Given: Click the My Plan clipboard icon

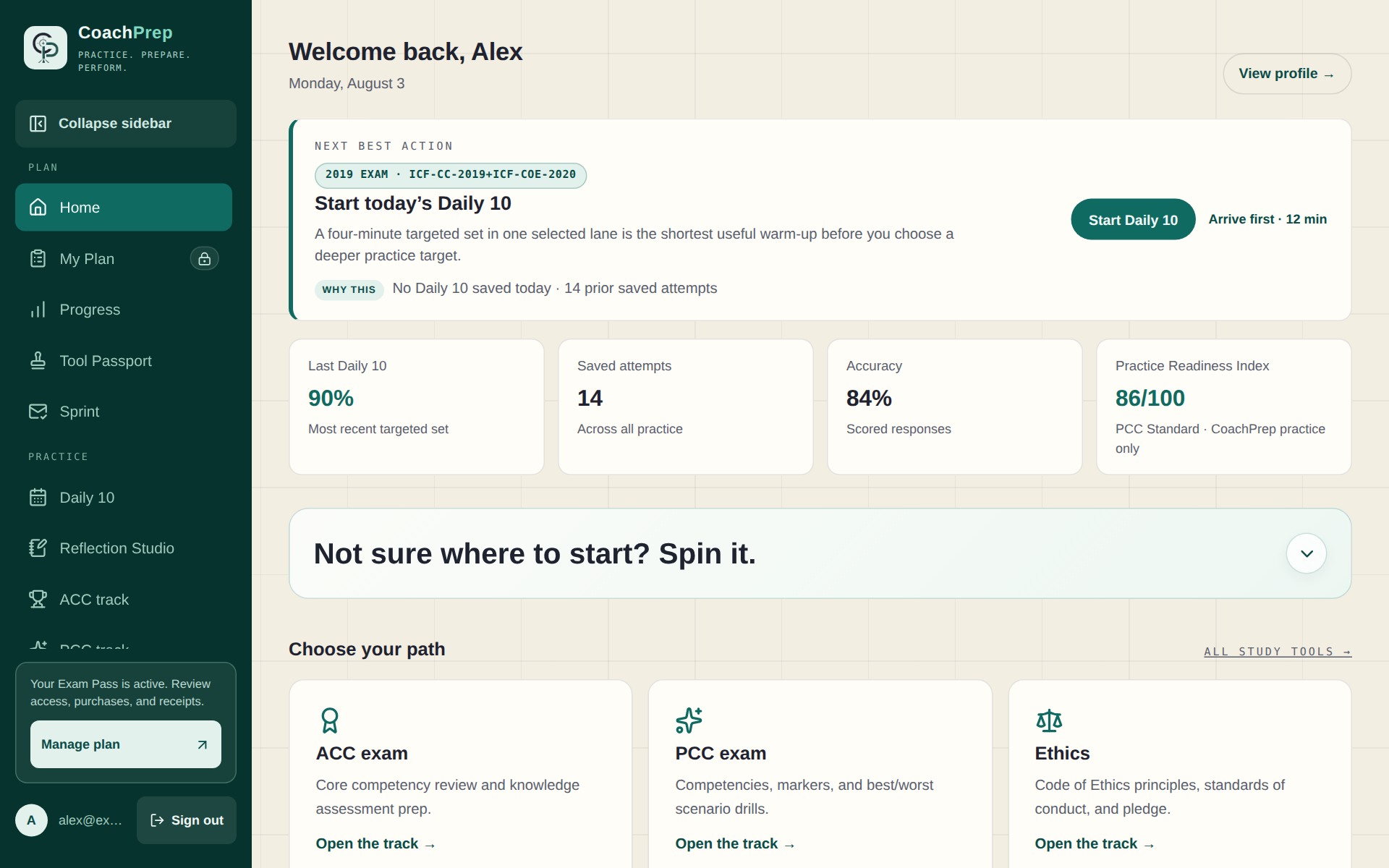Looking at the screenshot, I should 38,258.
